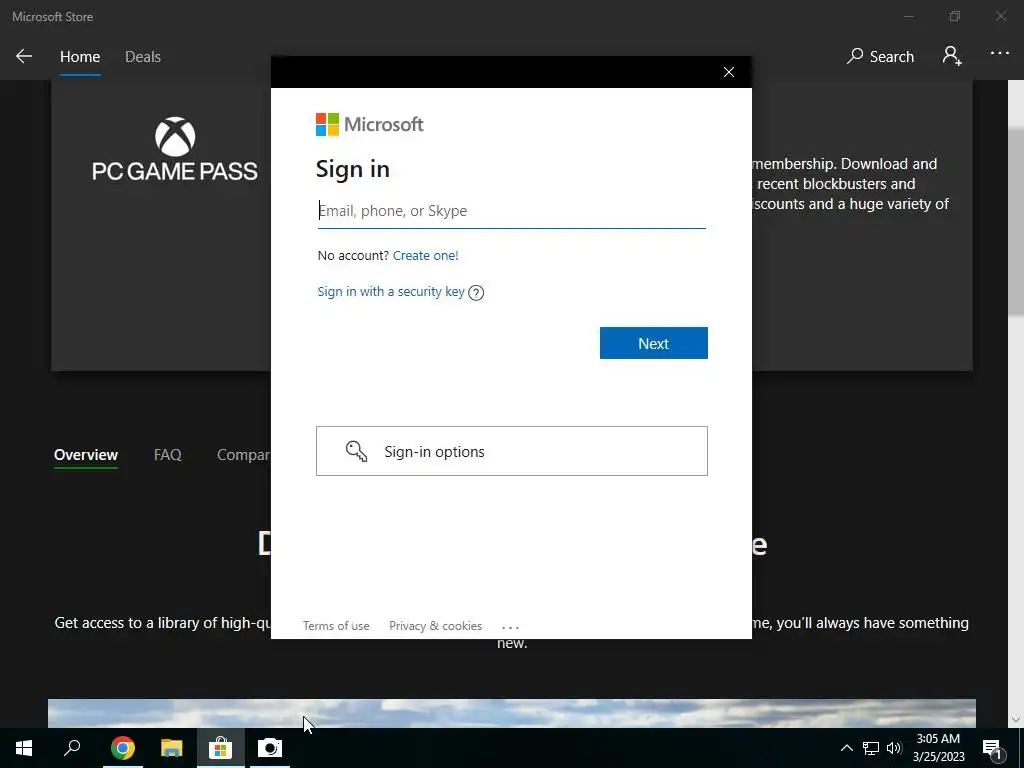Open the security key help icon
Image resolution: width=1024 pixels, height=768 pixels.
tap(476, 293)
